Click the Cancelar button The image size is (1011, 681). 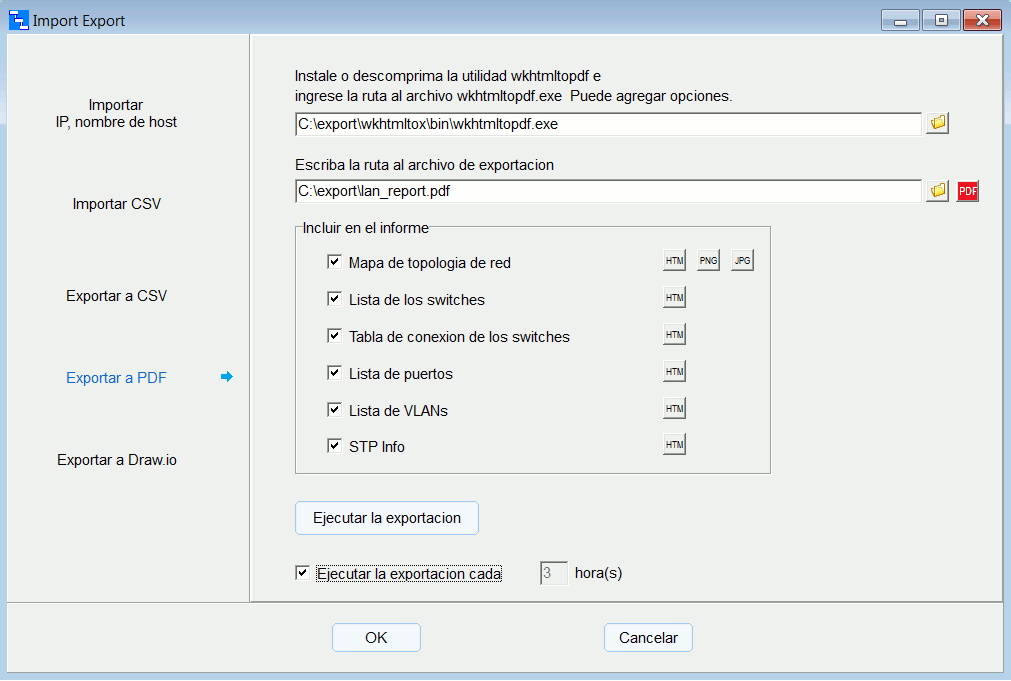coord(648,638)
